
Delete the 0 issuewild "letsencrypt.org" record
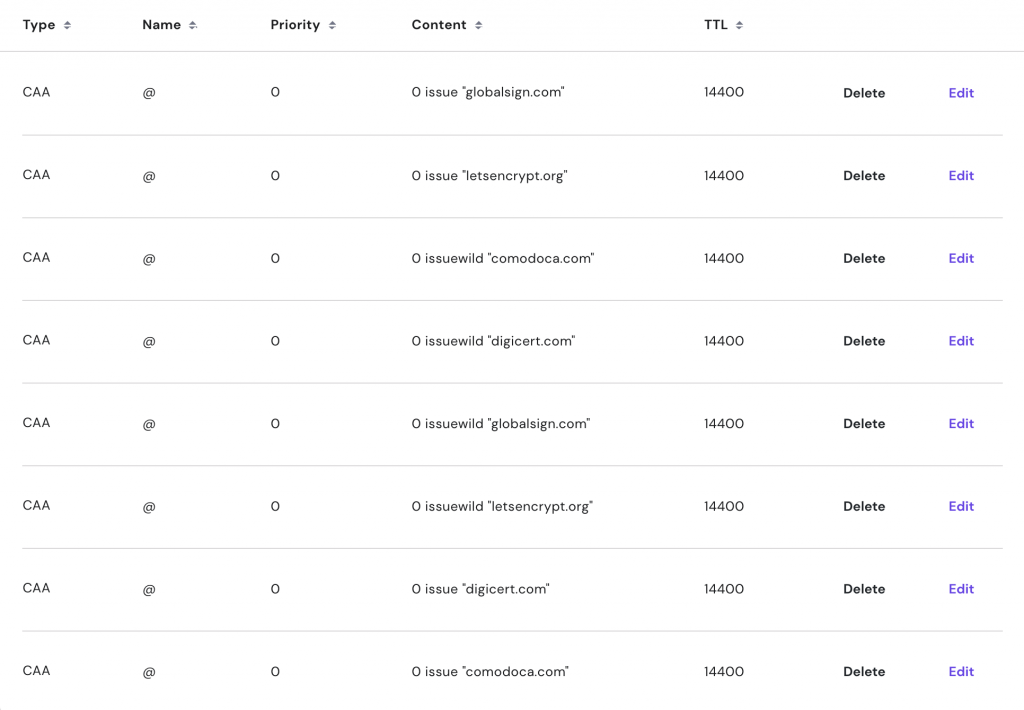click(x=864, y=506)
